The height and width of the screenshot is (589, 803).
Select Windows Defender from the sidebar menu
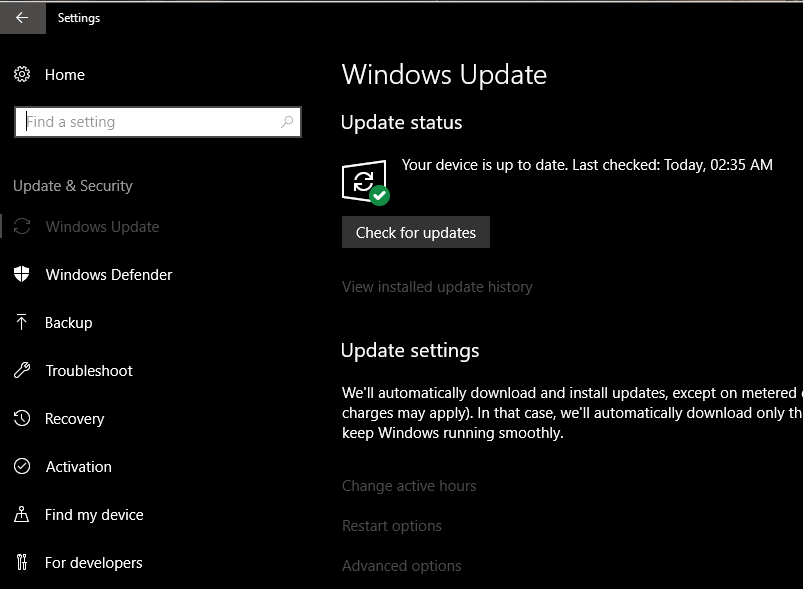click(x=110, y=274)
